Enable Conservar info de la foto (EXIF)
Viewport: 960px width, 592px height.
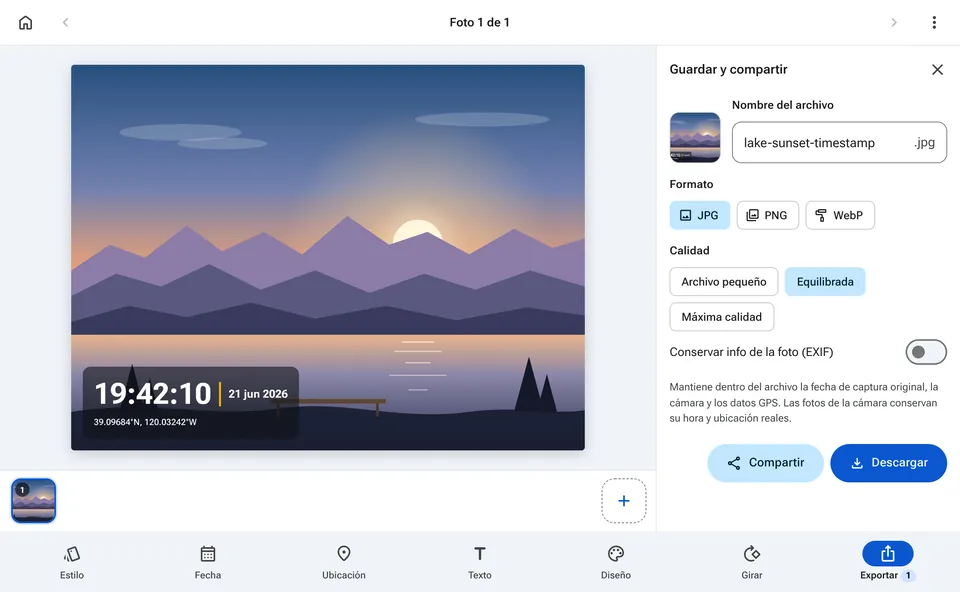point(926,352)
